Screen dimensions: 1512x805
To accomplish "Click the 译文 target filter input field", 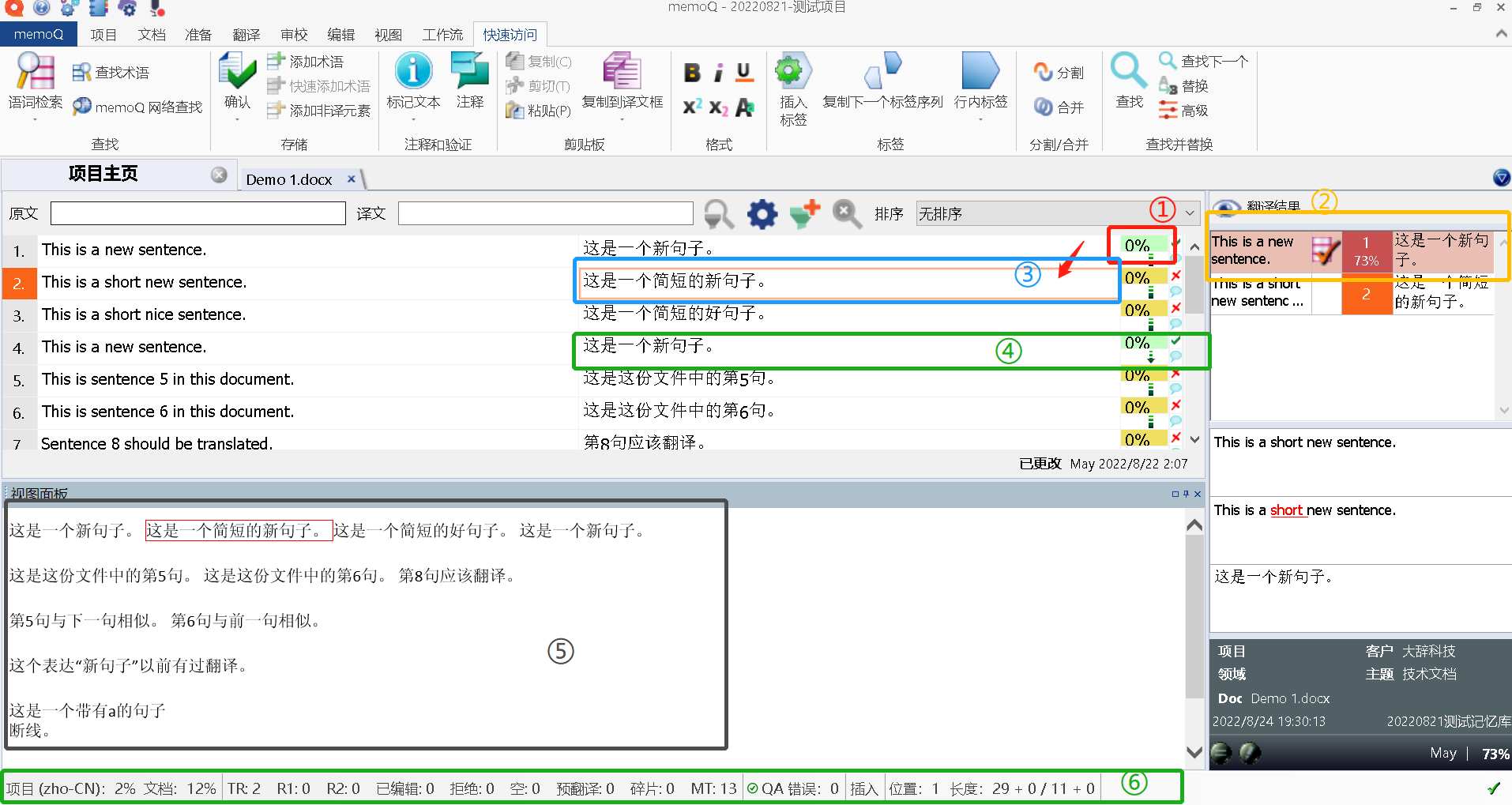I will (x=545, y=213).
